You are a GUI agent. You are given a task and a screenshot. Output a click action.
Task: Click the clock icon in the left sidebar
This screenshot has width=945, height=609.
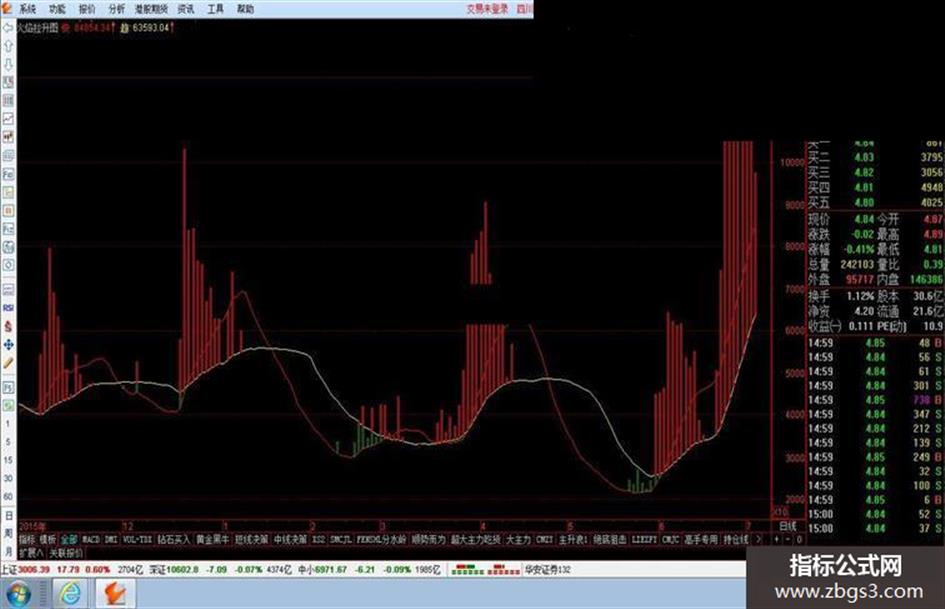8,265
